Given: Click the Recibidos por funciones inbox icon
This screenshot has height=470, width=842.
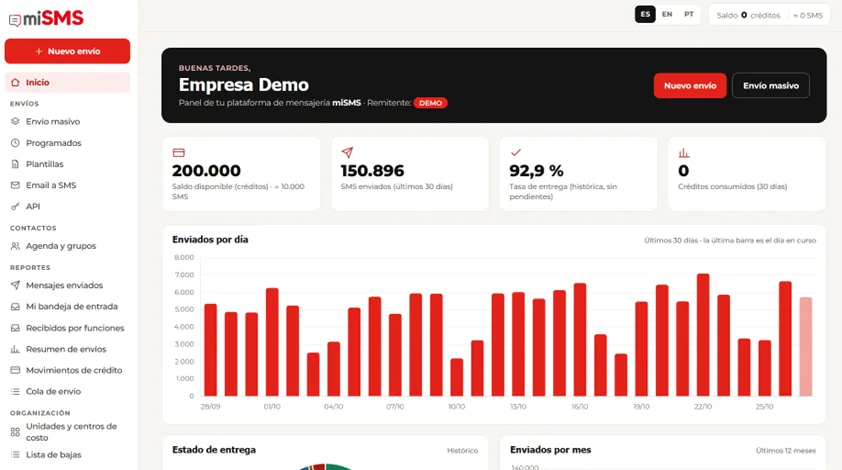Looking at the screenshot, I should point(15,328).
